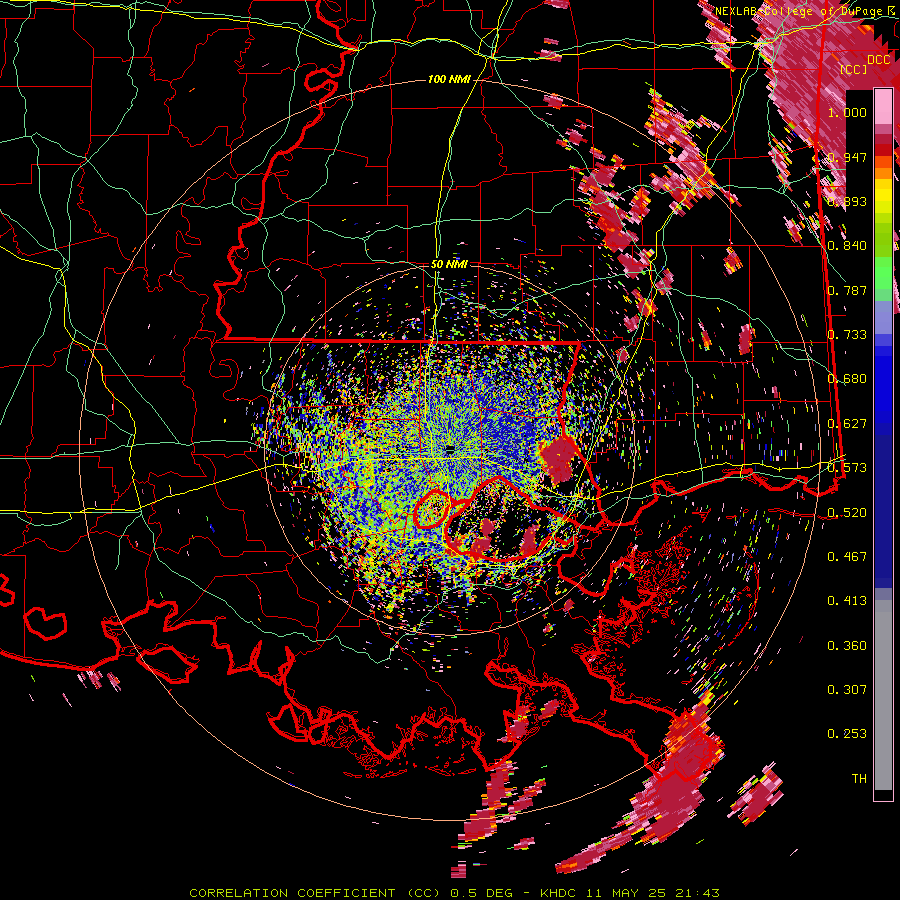Click the 0.520 scale value
This screenshot has height=900, width=900.
tap(847, 512)
